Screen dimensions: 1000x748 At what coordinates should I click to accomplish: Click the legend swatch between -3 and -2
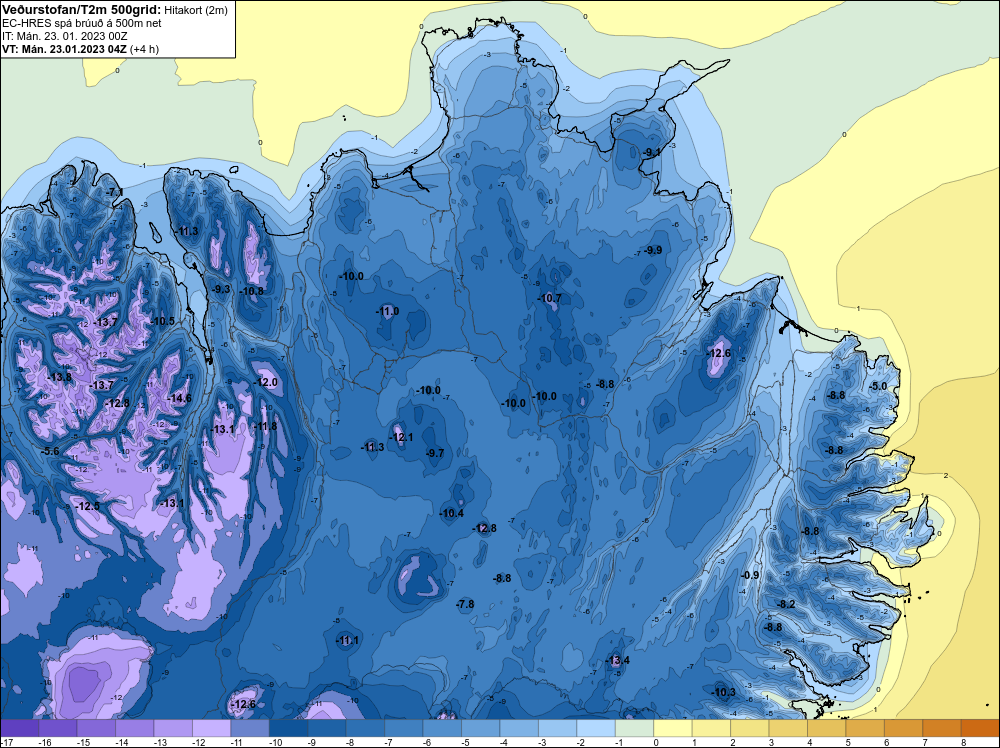tap(557, 728)
